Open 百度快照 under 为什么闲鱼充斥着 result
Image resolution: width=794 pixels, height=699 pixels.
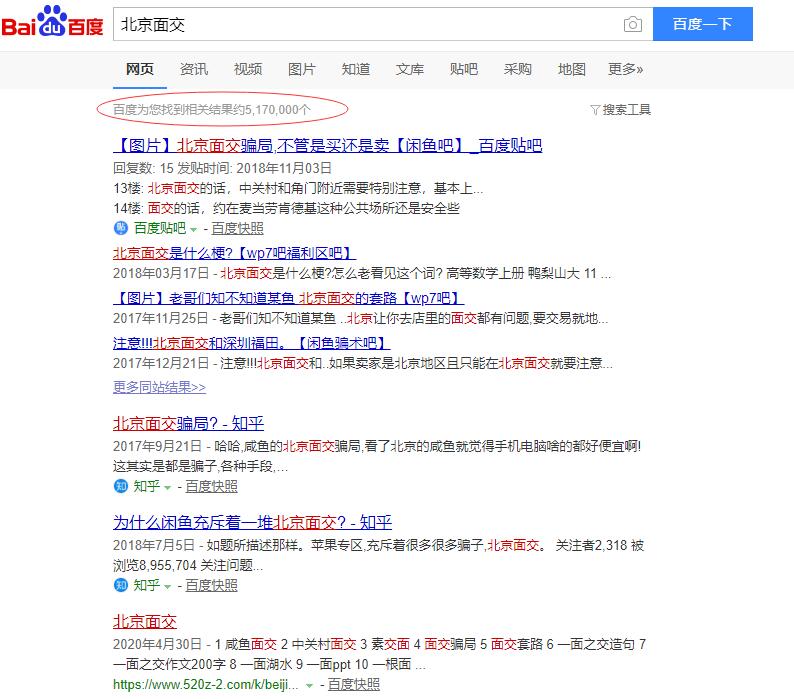[212, 585]
